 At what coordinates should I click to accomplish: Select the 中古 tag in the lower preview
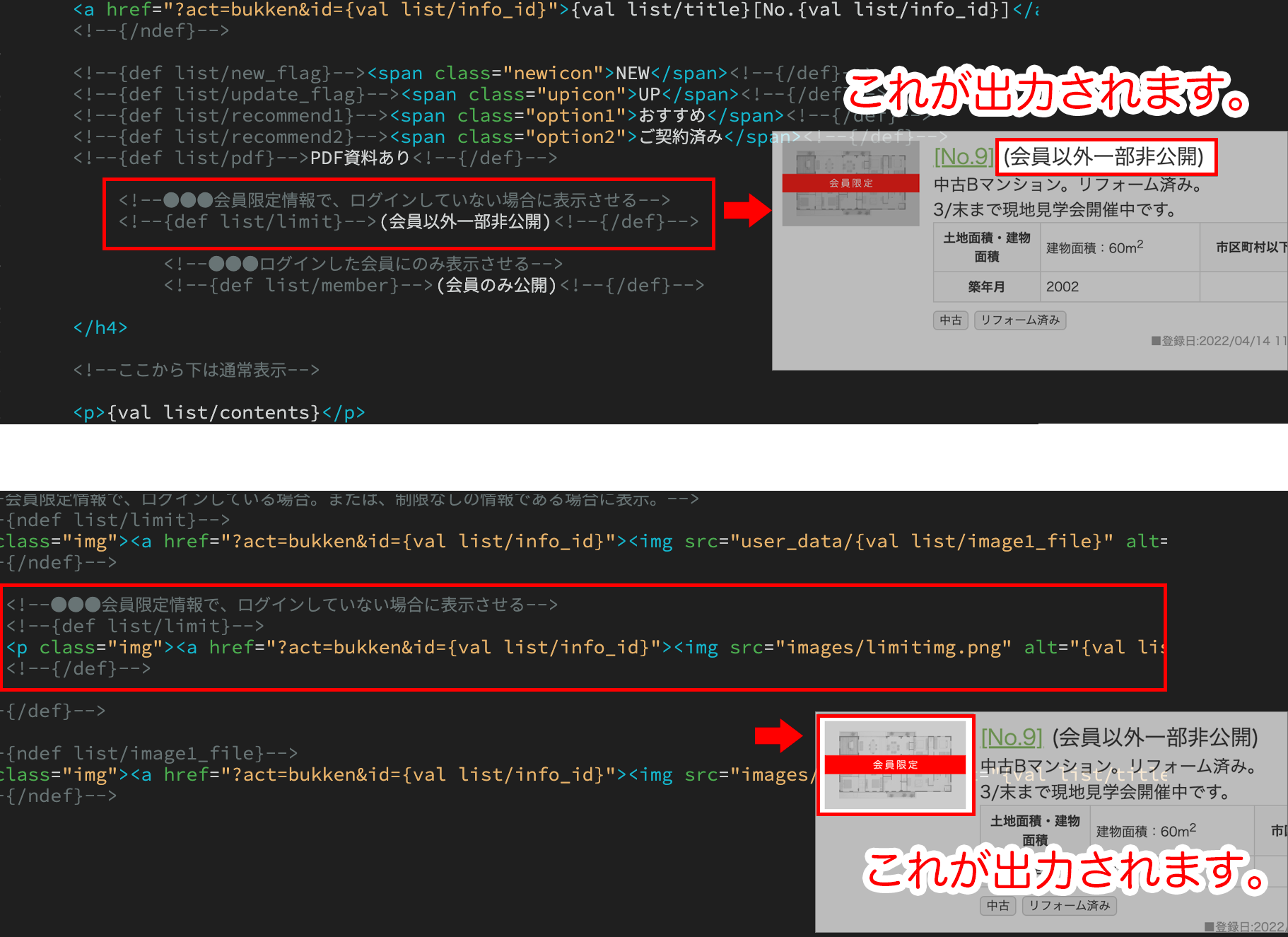[997, 906]
